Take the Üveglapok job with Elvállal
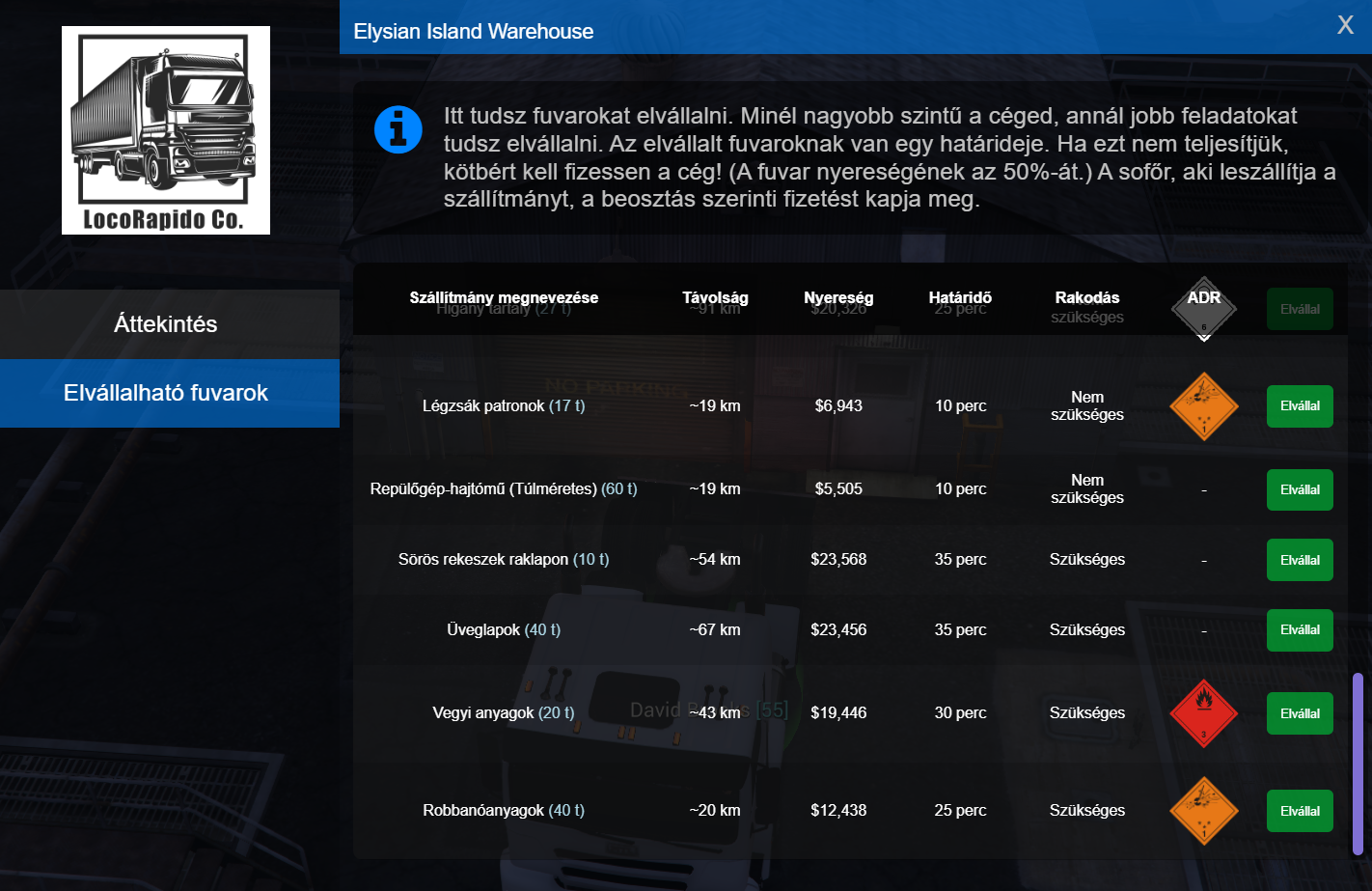 coord(1299,630)
